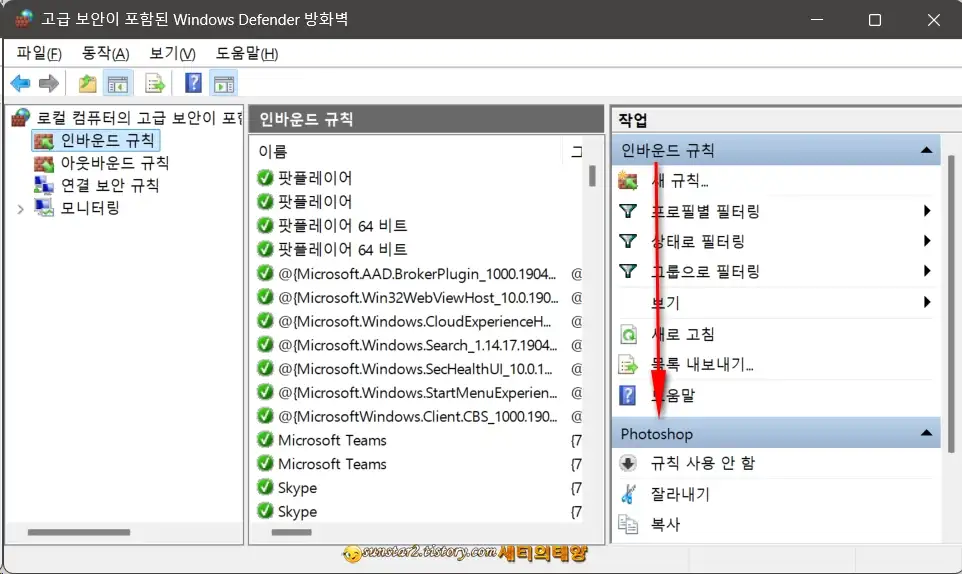Toggle the show/hide console tree icon
The width and height of the screenshot is (962, 574).
point(117,83)
